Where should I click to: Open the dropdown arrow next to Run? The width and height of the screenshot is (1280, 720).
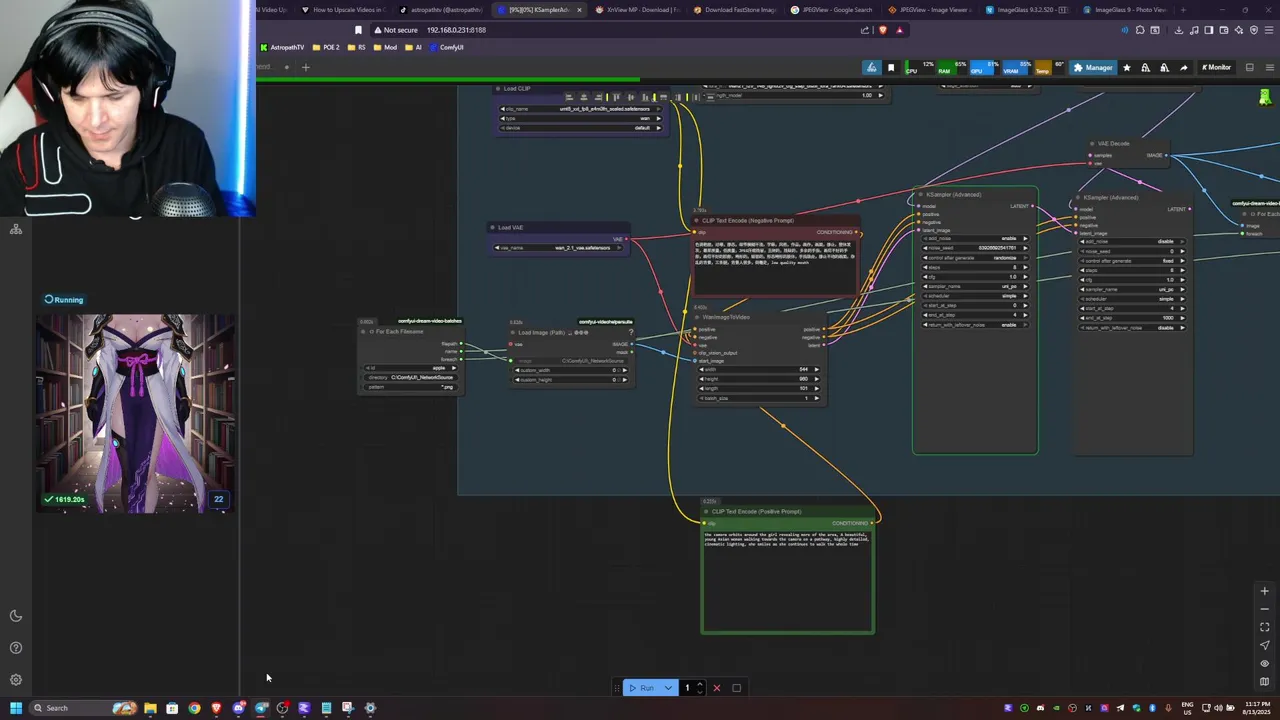point(668,688)
